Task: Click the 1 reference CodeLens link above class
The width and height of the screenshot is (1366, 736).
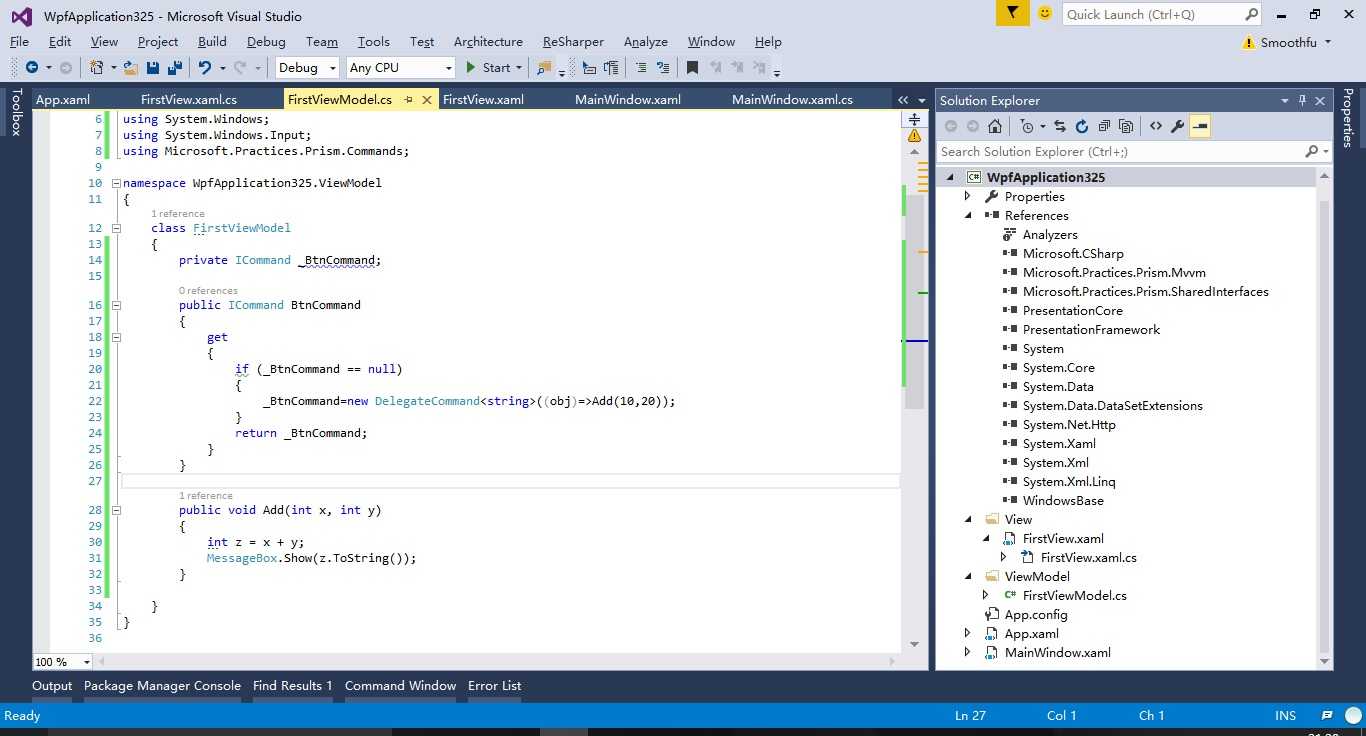Action: coord(178,214)
